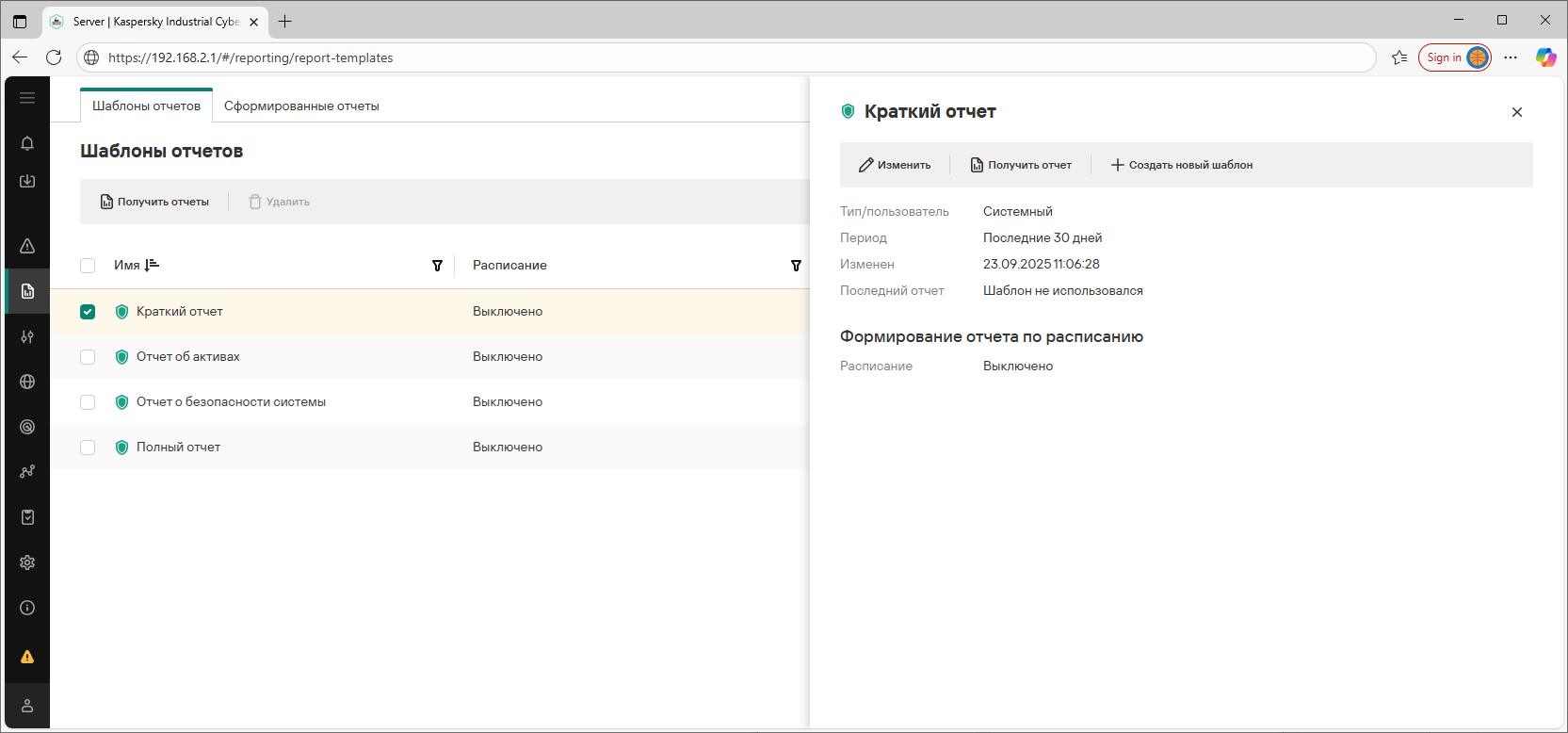
Task: Expand the hamburger navigation menu
Action: pos(27,98)
